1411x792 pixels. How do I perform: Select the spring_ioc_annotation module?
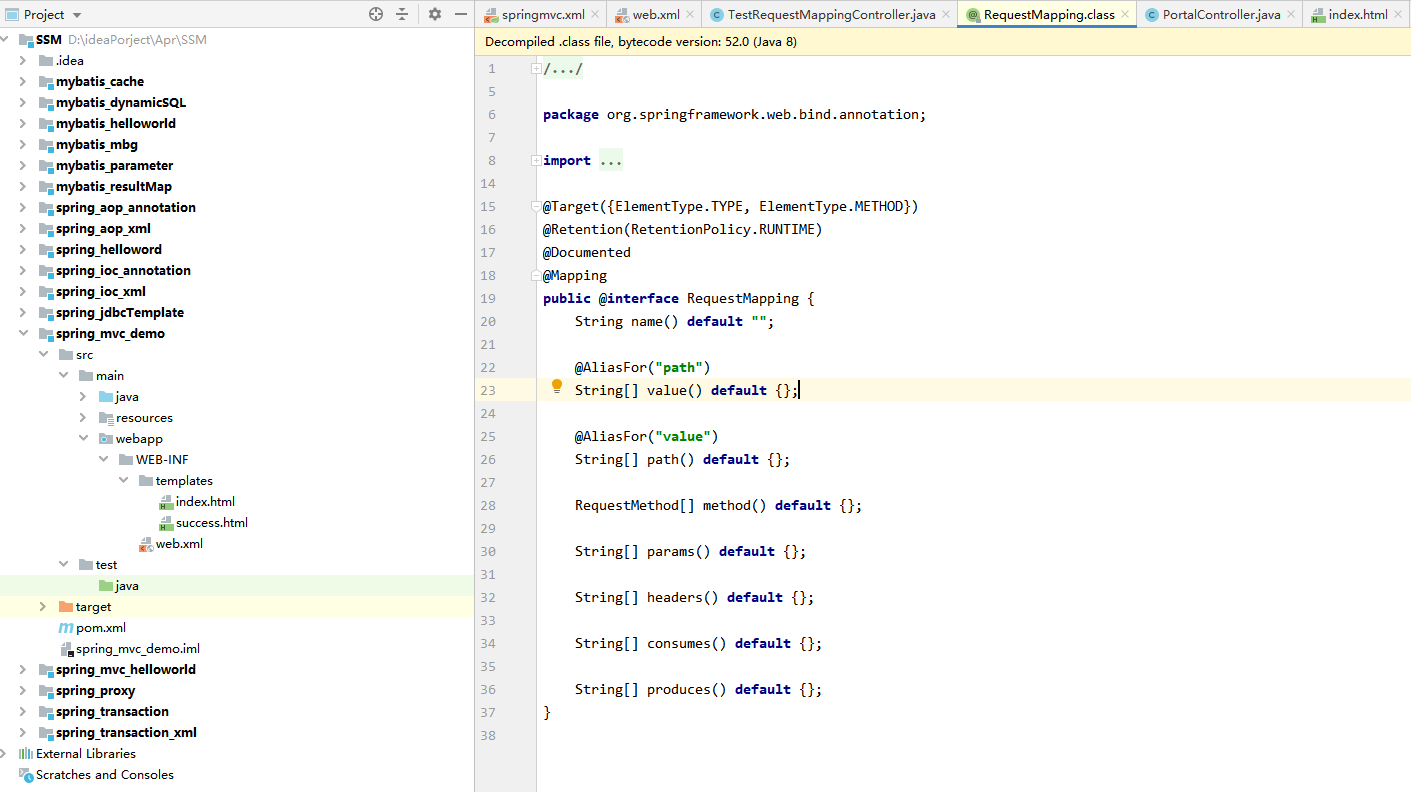[x=124, y=271]
